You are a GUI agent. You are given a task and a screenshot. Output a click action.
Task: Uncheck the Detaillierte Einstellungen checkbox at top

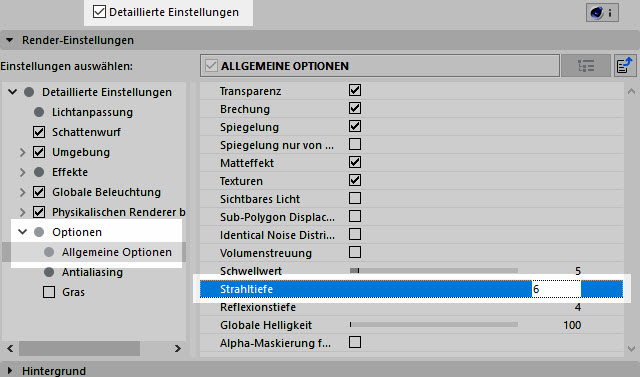click(99, 11)
